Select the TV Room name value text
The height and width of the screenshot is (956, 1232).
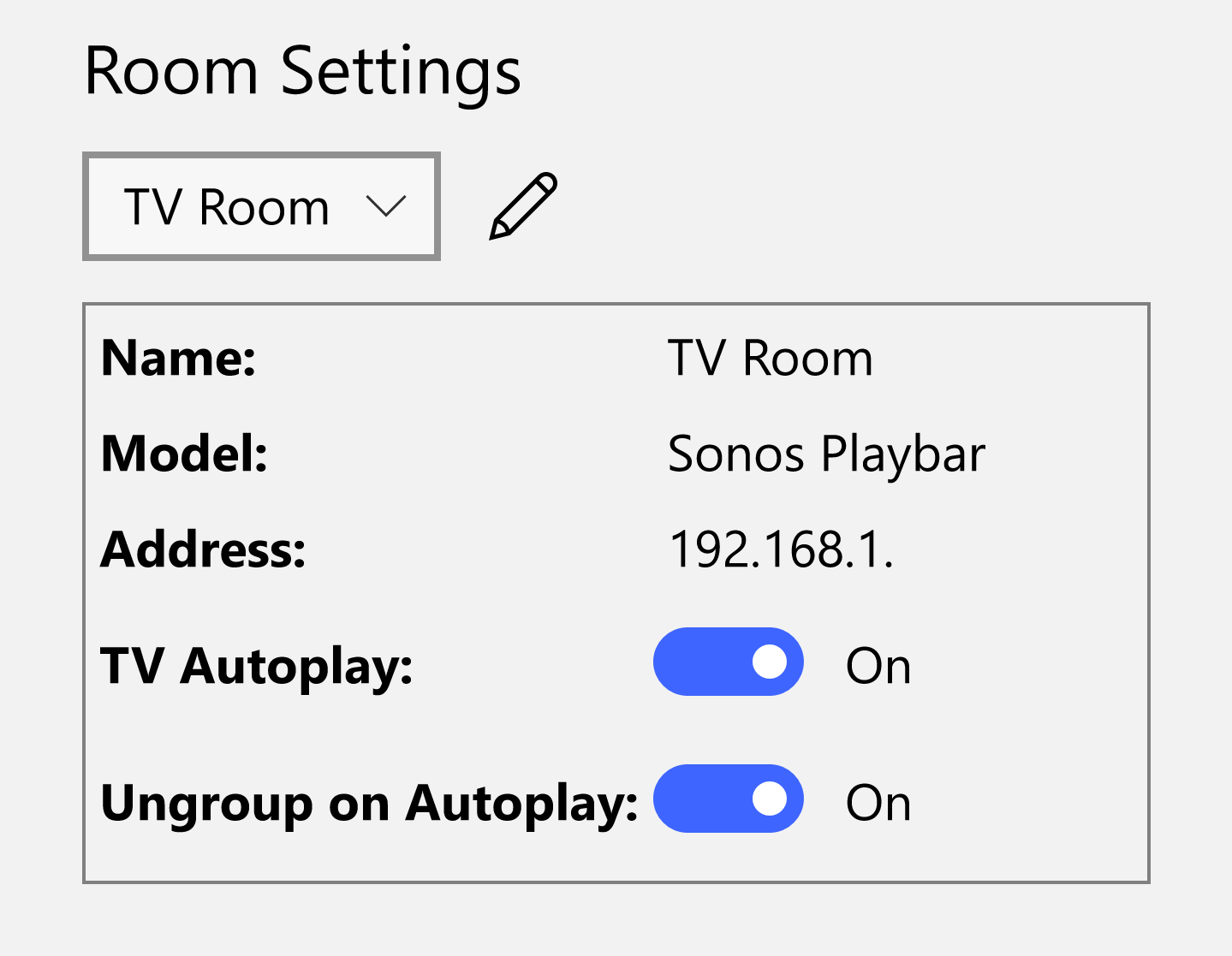coord(770,358)
